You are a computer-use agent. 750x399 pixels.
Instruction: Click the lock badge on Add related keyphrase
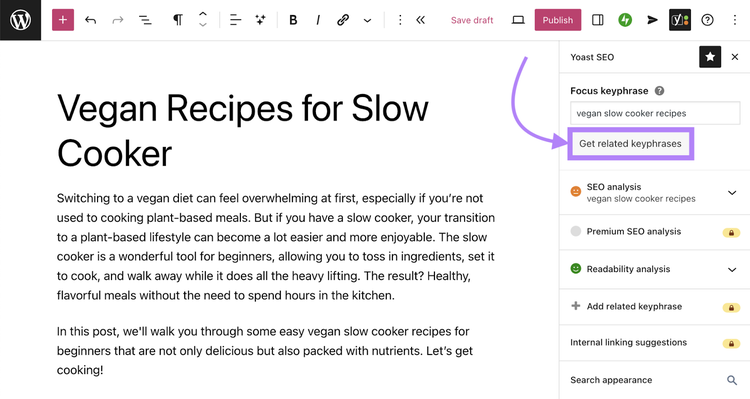tap(731, 307)
